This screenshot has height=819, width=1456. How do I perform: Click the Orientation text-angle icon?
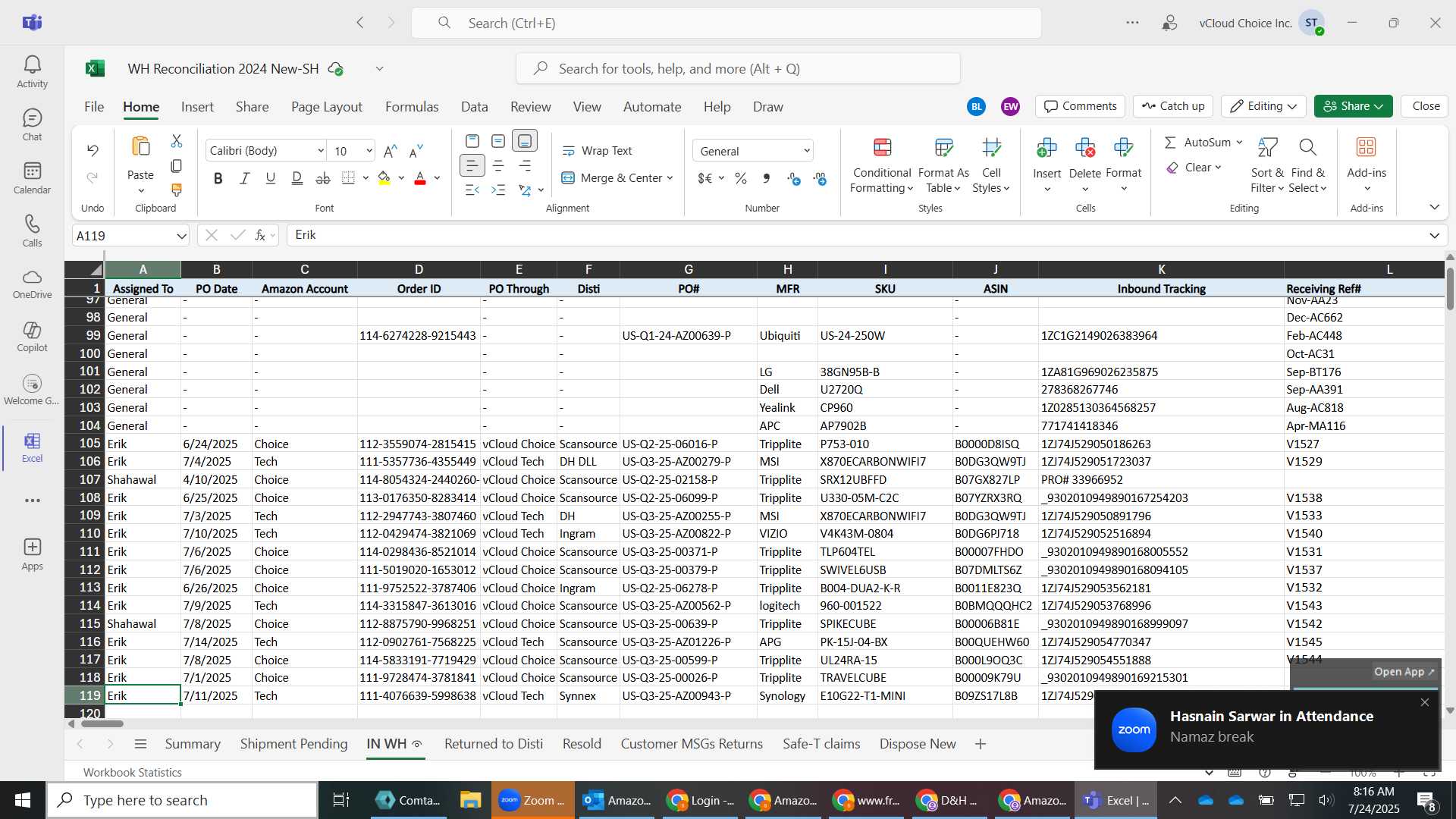525,190
